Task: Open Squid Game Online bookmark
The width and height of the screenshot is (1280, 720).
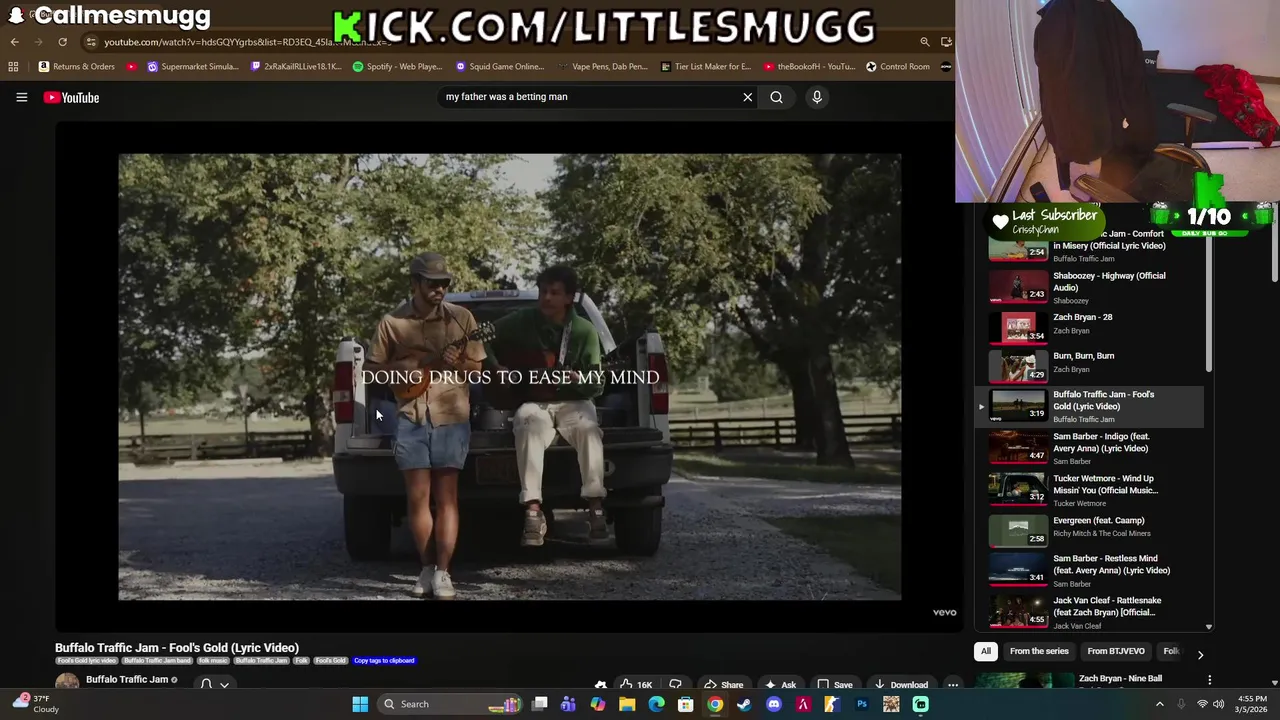Action: pos(500,67)
